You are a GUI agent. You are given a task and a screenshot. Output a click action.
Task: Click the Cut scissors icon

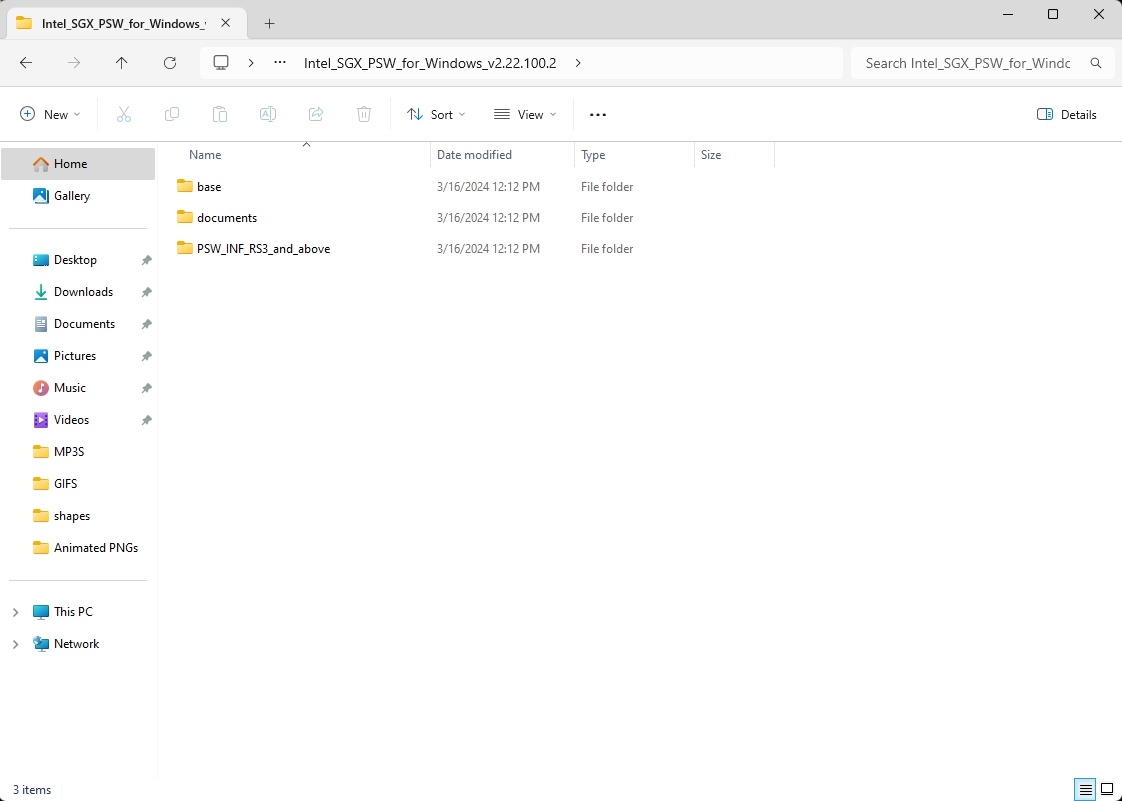tap(124, 115)
